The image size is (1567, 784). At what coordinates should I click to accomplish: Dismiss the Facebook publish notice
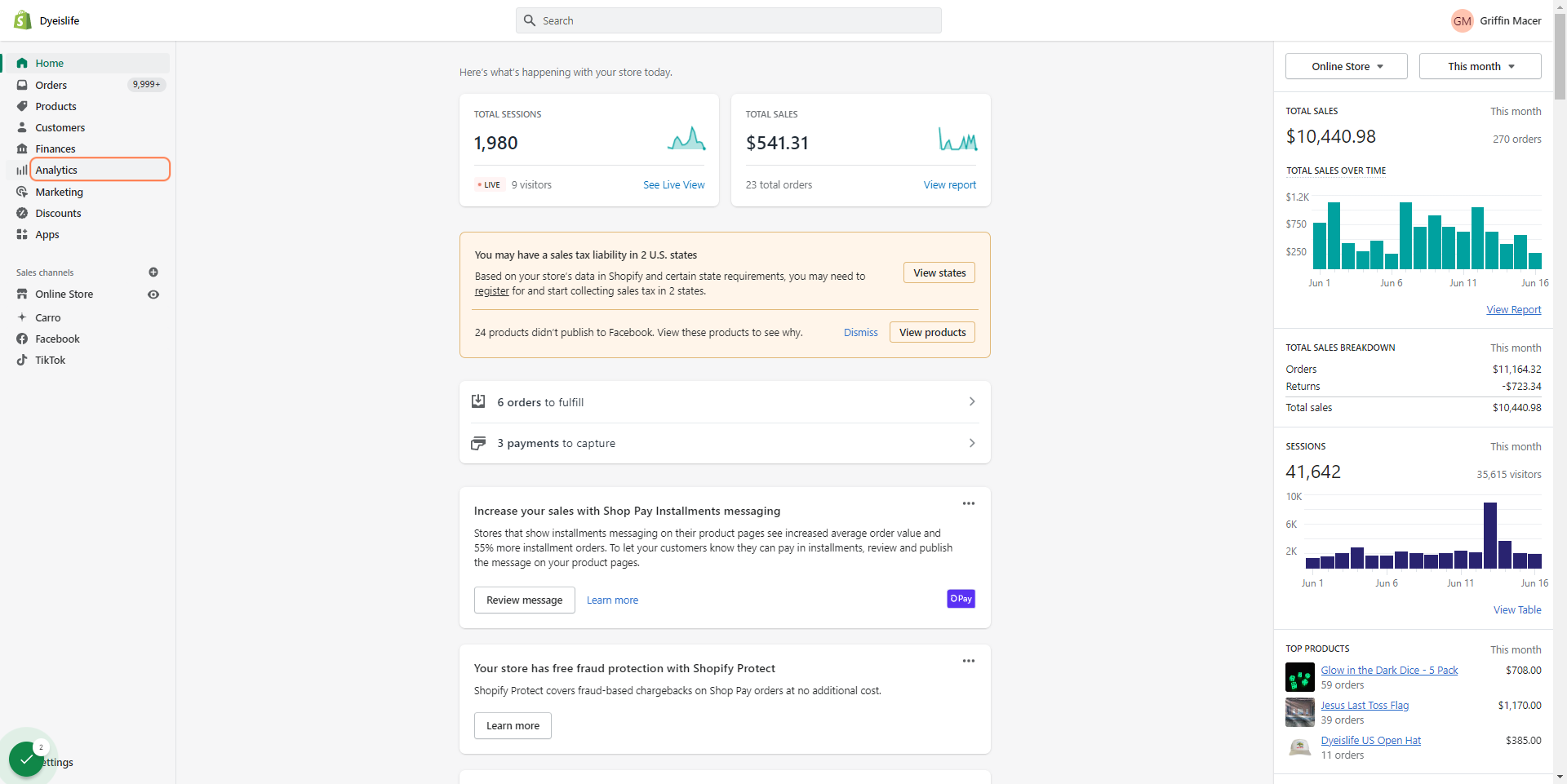(x=860, y=333)
